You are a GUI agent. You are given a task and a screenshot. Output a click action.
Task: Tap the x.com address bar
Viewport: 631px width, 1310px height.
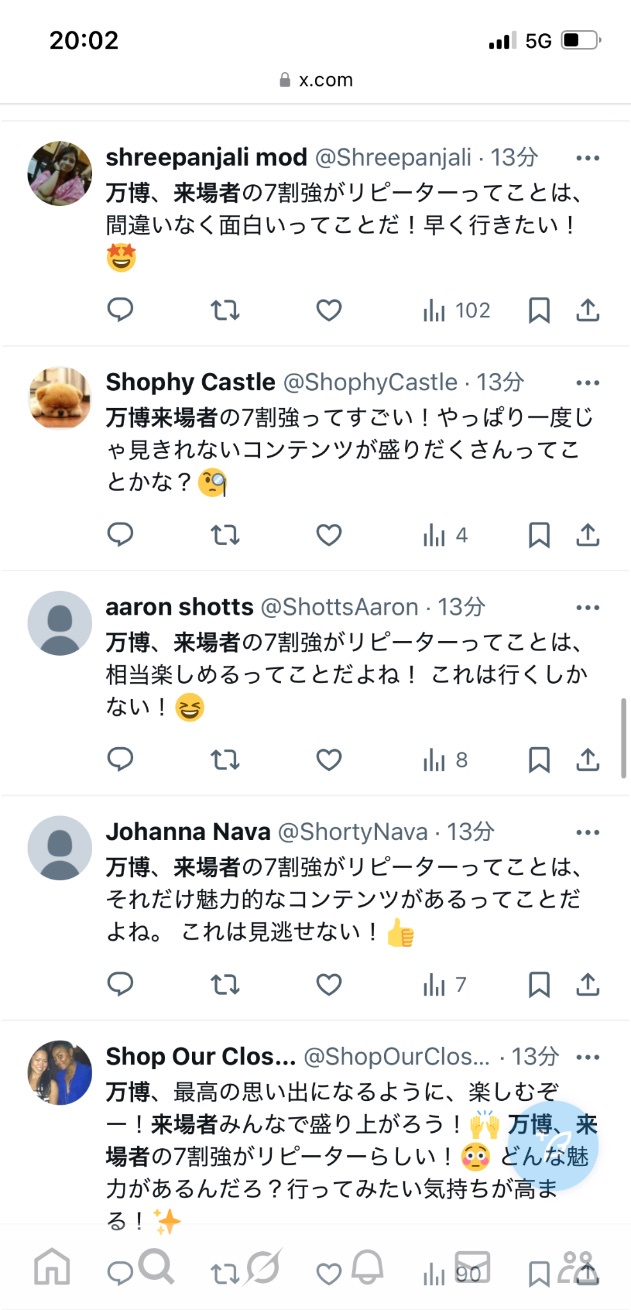pyautogui.click(x=316, y=80)
